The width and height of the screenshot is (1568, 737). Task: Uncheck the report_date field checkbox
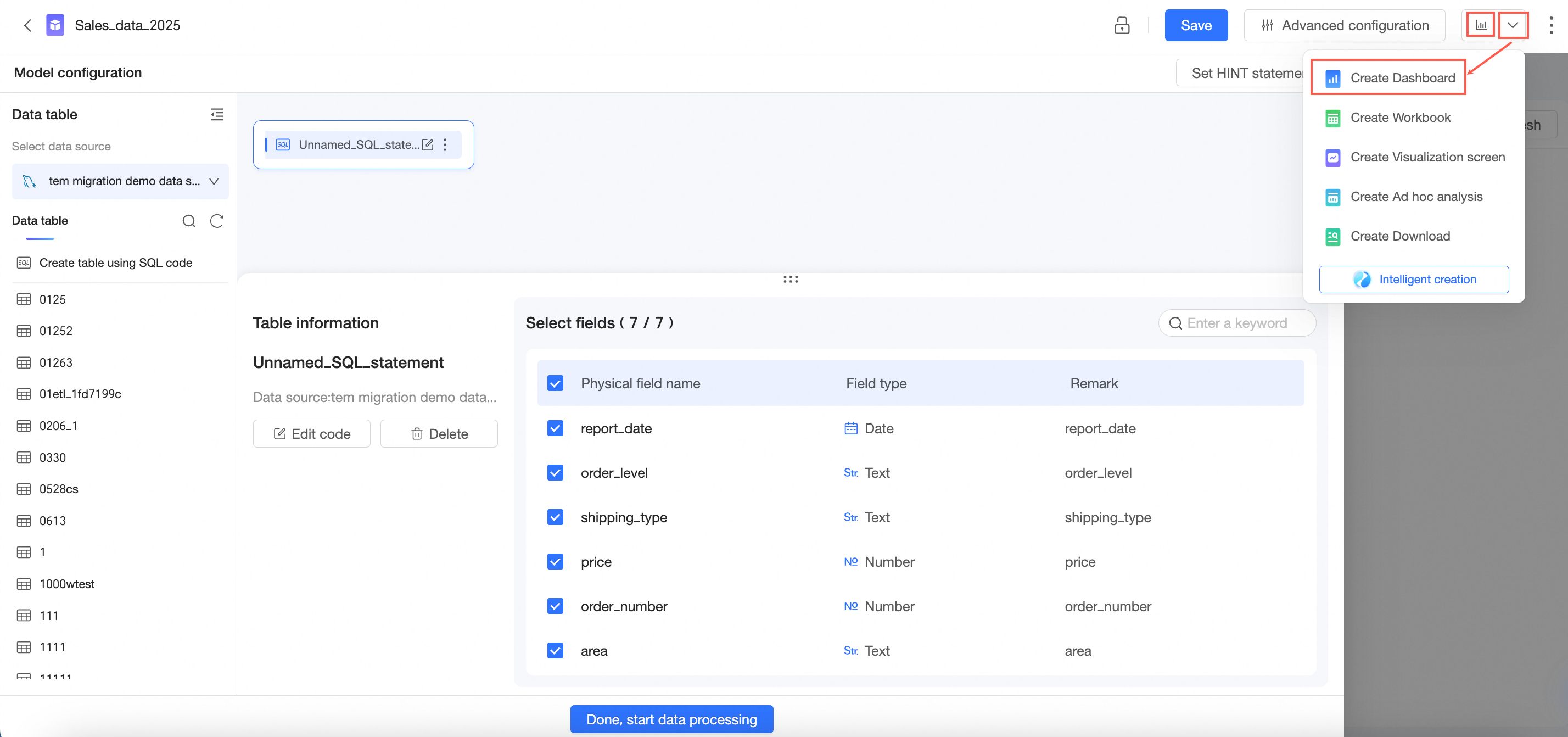tap(555, 428)
